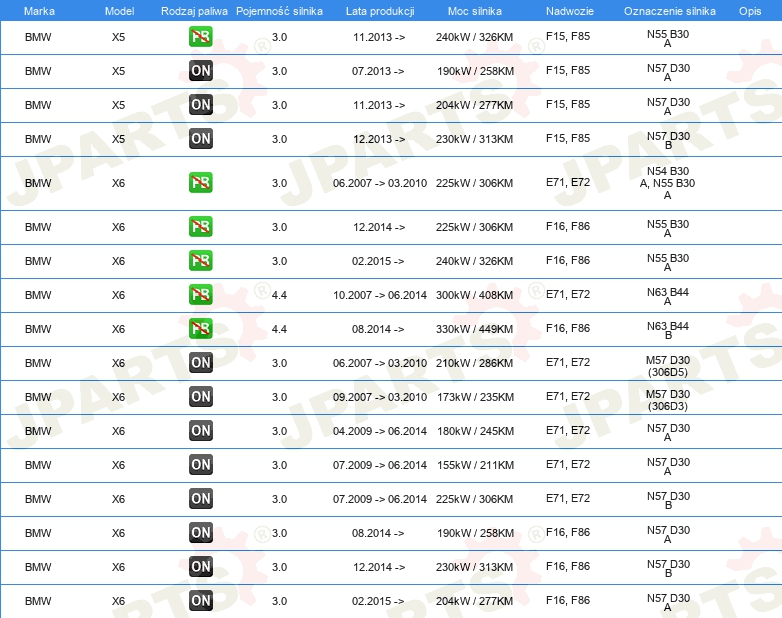Click 4.4 capacity in the 408KM row

(279, 295)
